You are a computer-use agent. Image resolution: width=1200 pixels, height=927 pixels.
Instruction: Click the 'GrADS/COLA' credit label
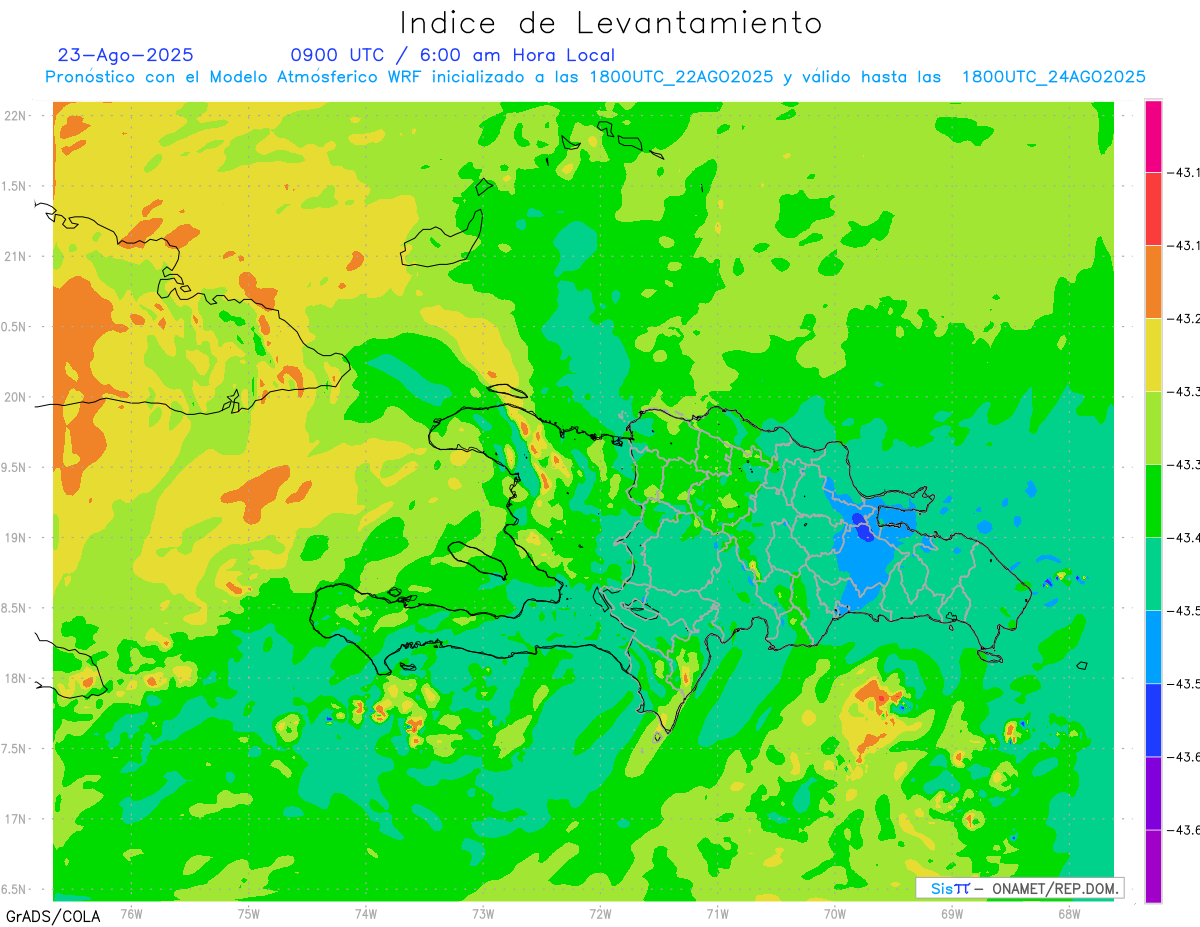53,915
